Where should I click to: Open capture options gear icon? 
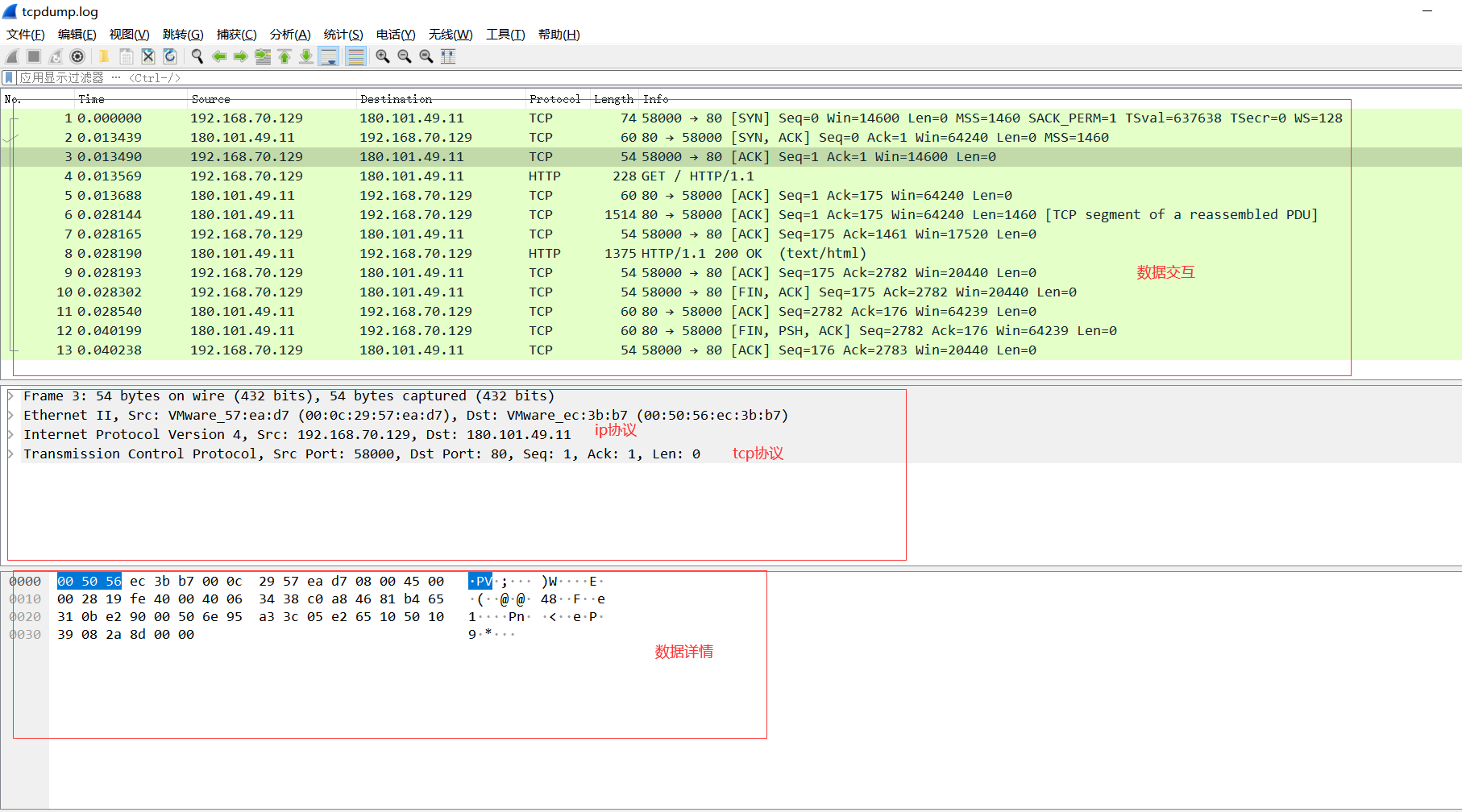tap(77, 56)
